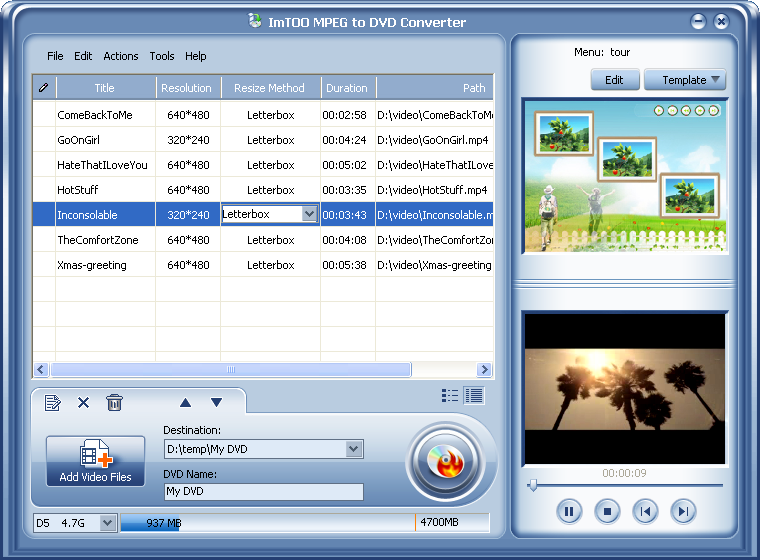The width and height of the screenshot is (760, 560).
Task: Click the 00:00:09 playback time label
Action: (624, 473)
